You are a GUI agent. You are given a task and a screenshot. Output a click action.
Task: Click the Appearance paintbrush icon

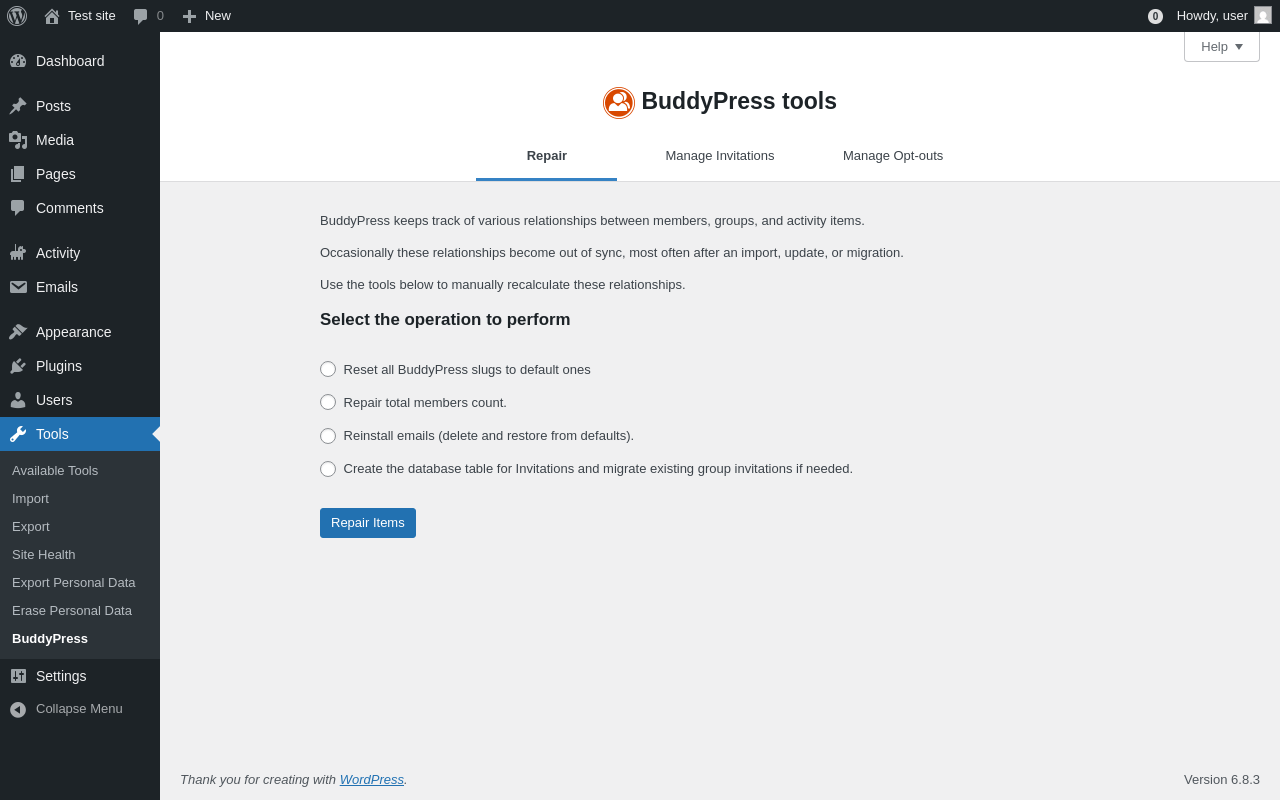coord(18,332)
